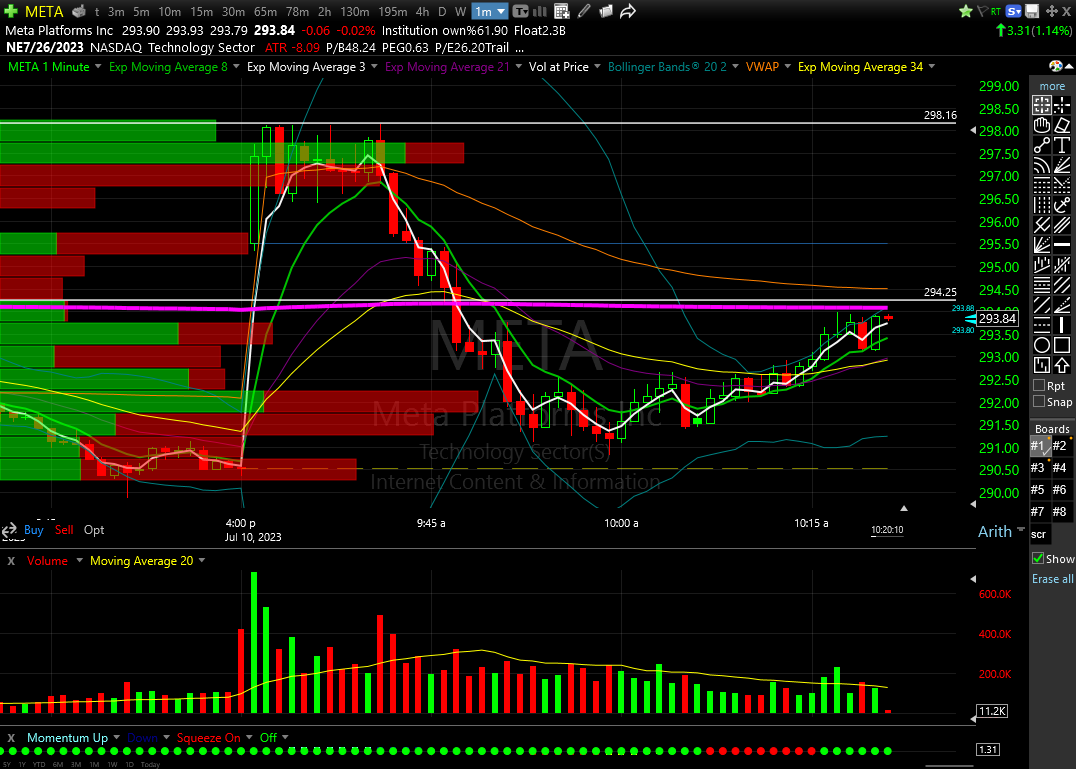Pick the circle shape drawing tool
The height and width of the screenshot is (769, 1076).
point(1042,345)
